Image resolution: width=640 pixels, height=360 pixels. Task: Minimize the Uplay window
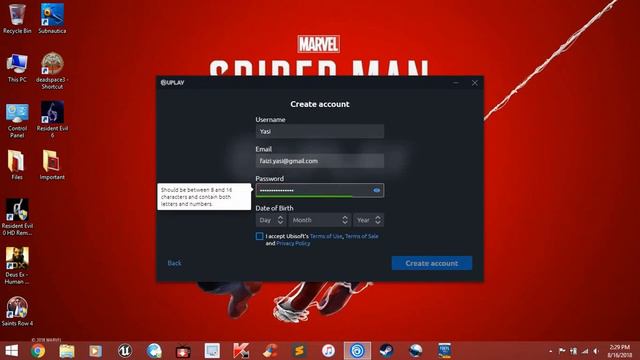456,82
